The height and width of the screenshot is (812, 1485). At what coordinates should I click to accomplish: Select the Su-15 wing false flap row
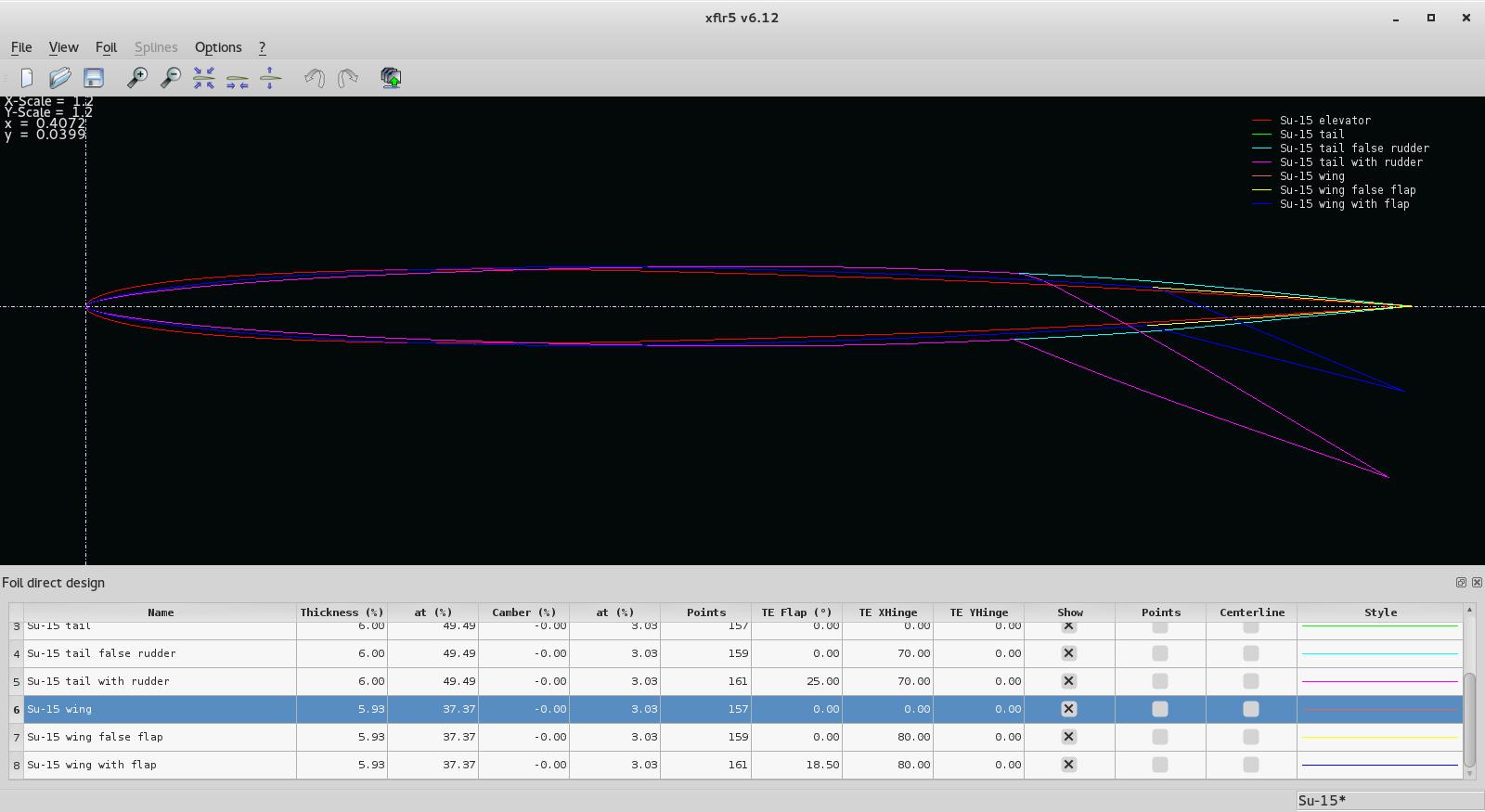(x=742, y=737)
